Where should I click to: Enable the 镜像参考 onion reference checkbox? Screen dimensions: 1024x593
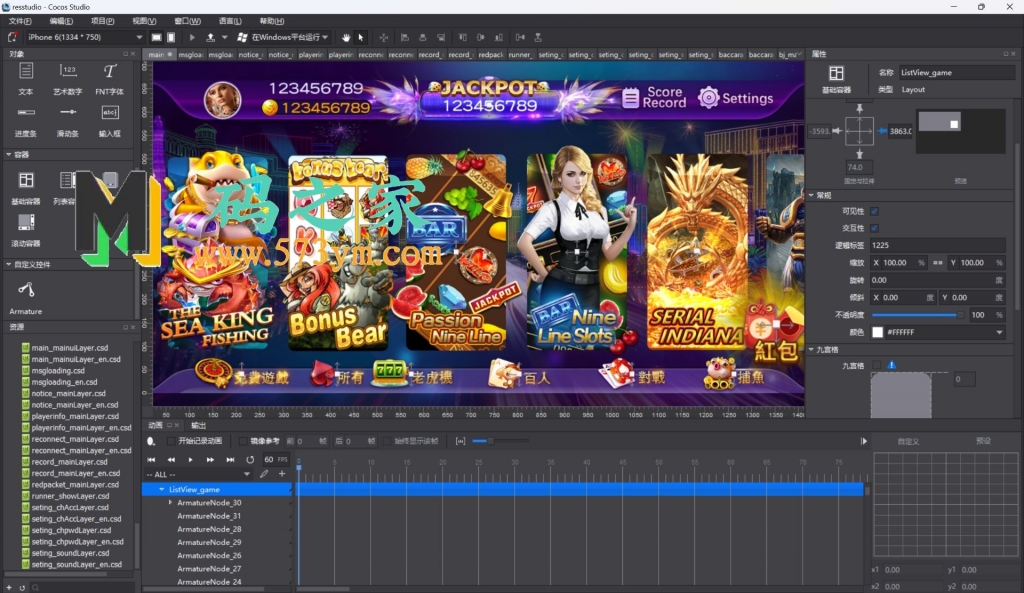[243, 441]
